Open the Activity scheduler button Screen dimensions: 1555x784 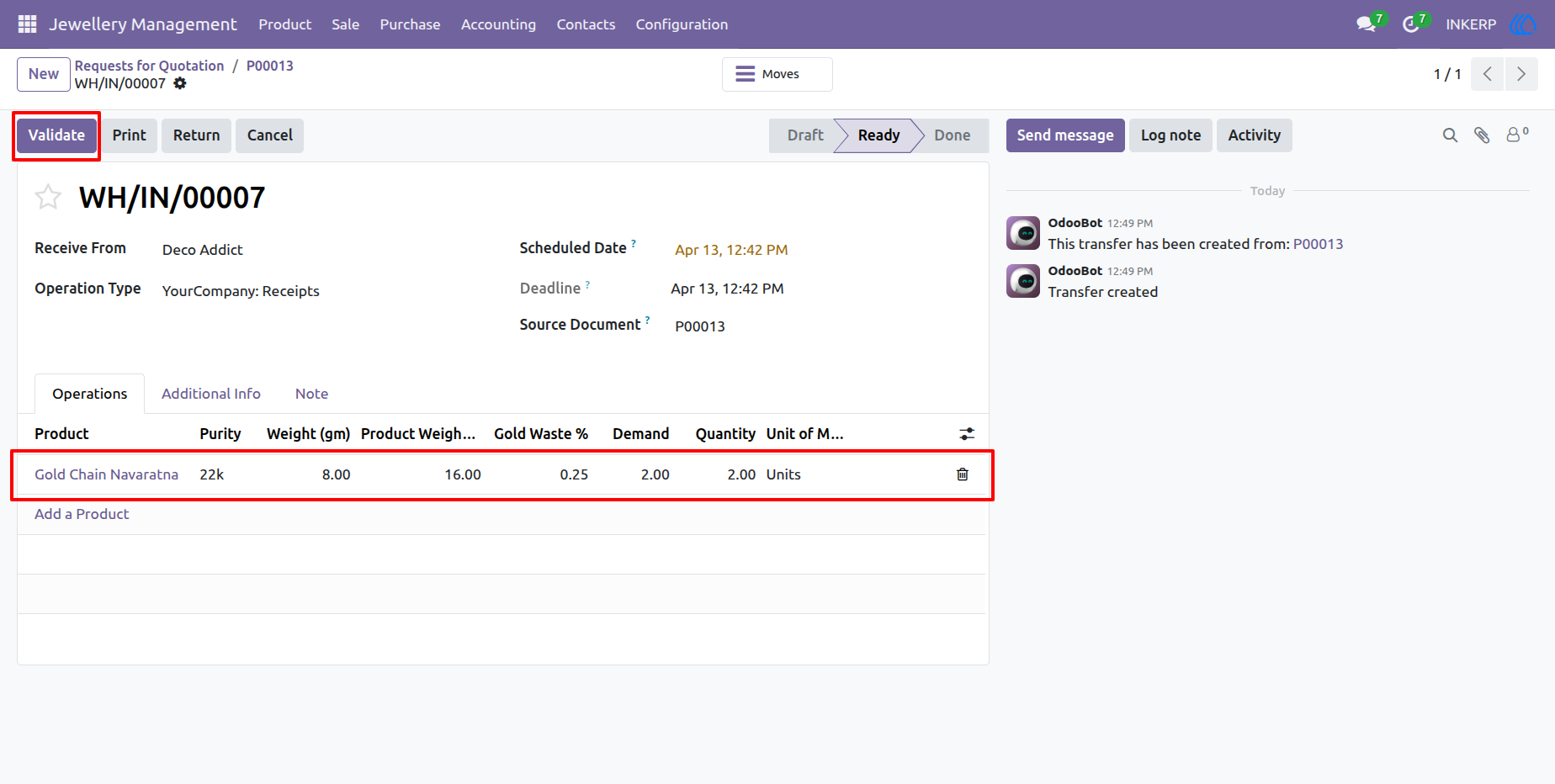[x=1254, y=135]
